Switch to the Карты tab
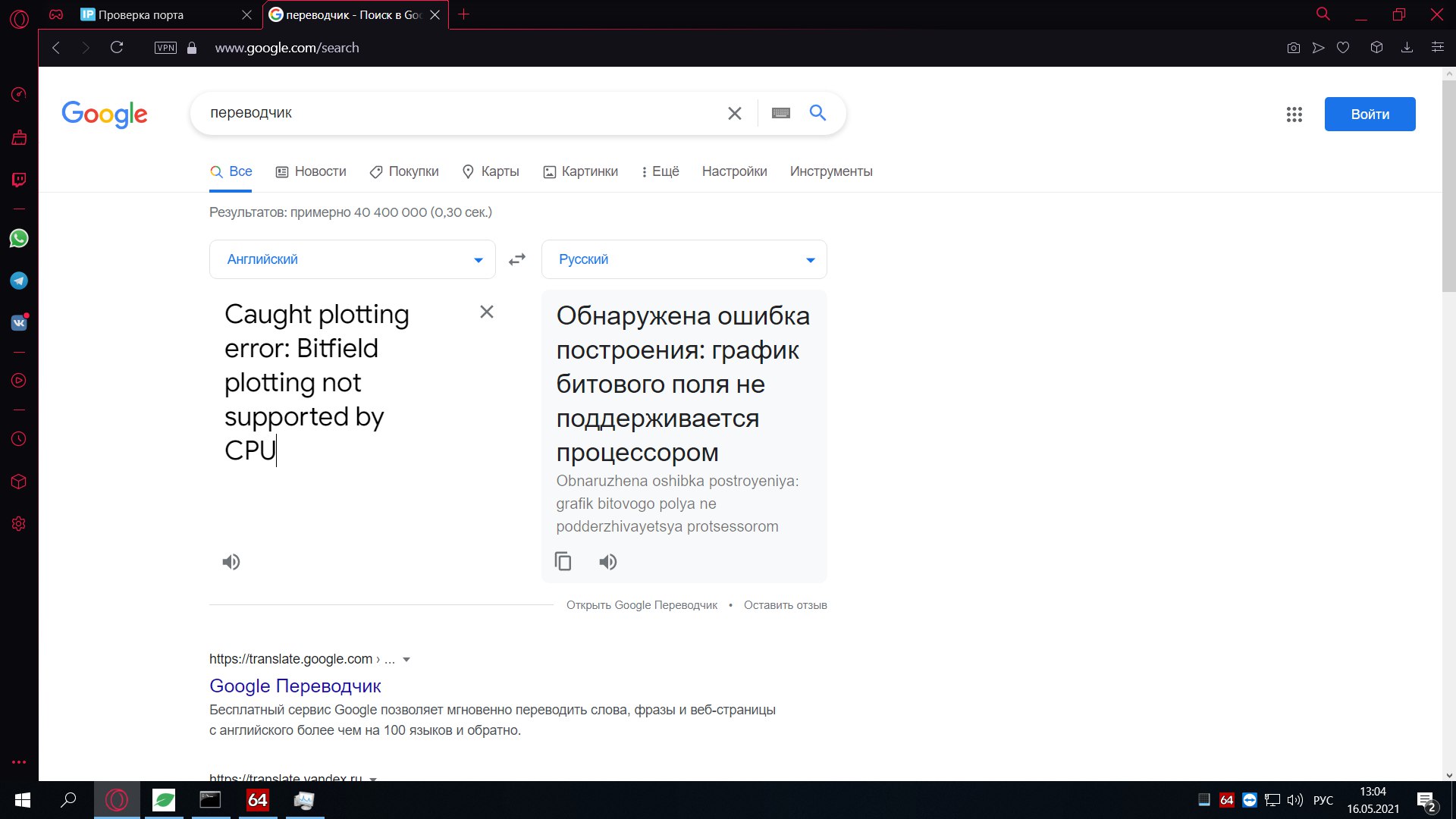1456x819 pixels. coord(491,171)
